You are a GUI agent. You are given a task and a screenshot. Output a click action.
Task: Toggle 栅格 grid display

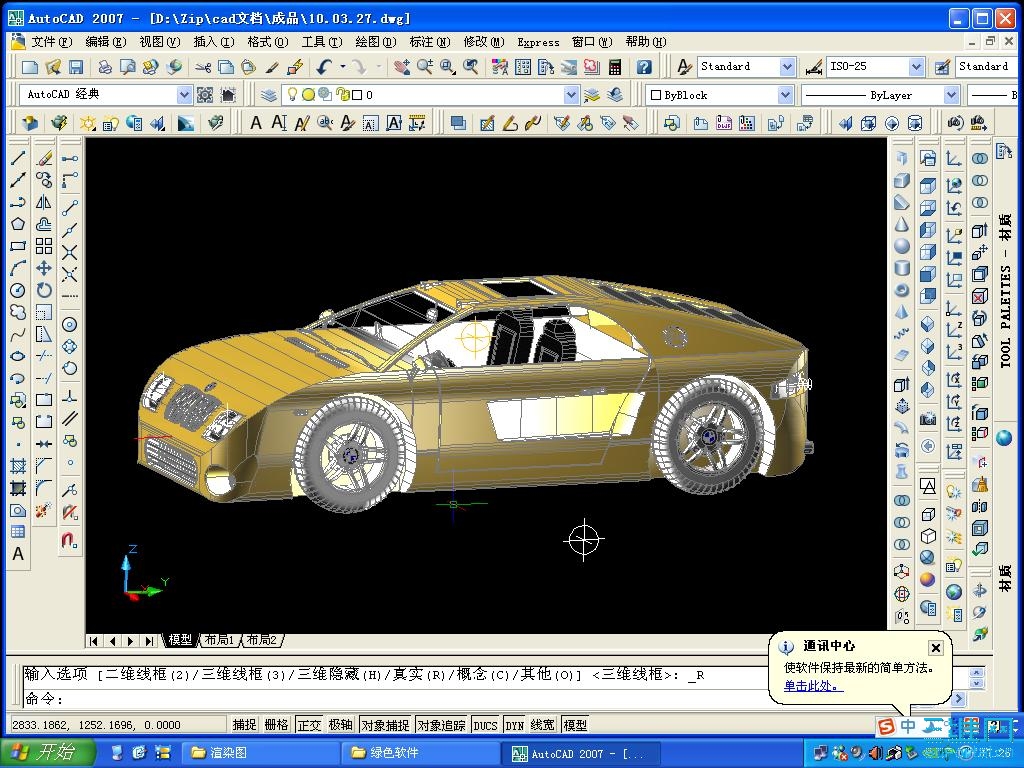click(276, 724)
